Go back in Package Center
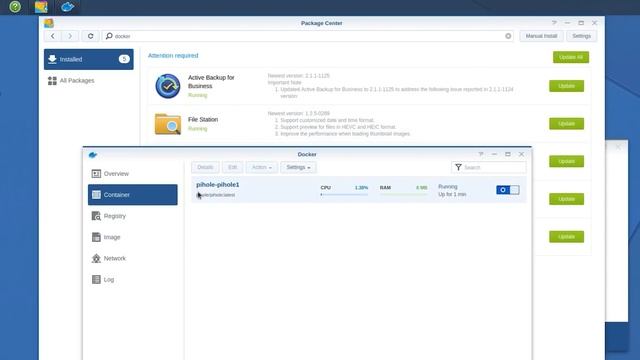Image resolution: width=640 pixels, height=360 pixels. 53,36
